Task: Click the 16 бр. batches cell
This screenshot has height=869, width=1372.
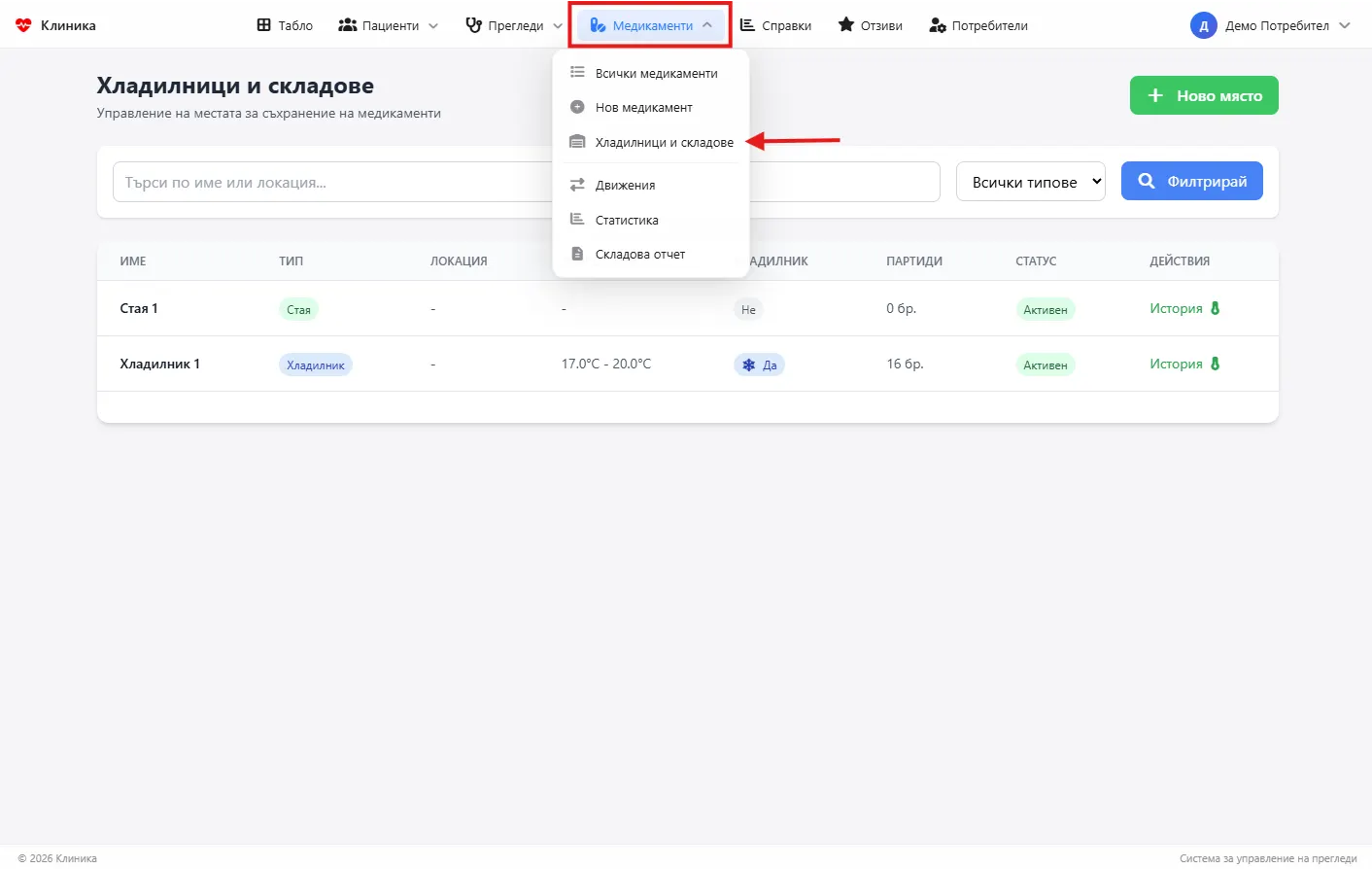Action: pyautogui.click(x=905, y=364)
